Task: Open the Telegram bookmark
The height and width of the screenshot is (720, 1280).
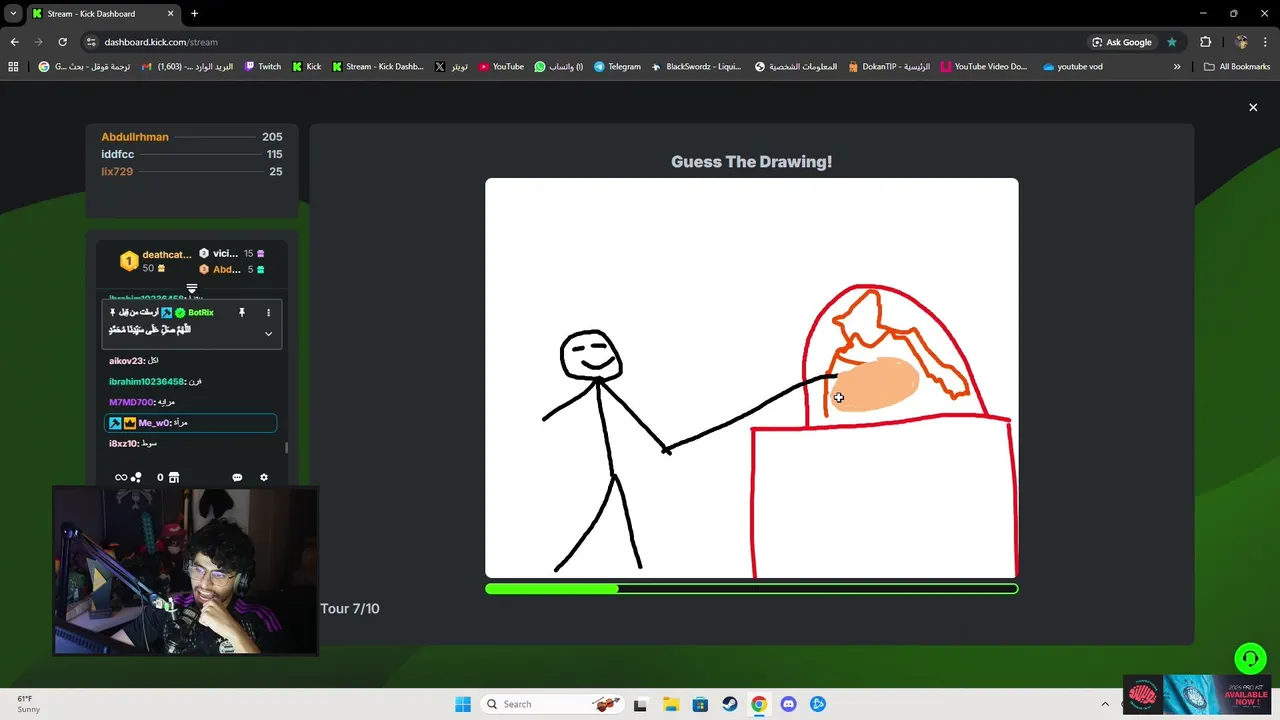Action: pos(617,67)
